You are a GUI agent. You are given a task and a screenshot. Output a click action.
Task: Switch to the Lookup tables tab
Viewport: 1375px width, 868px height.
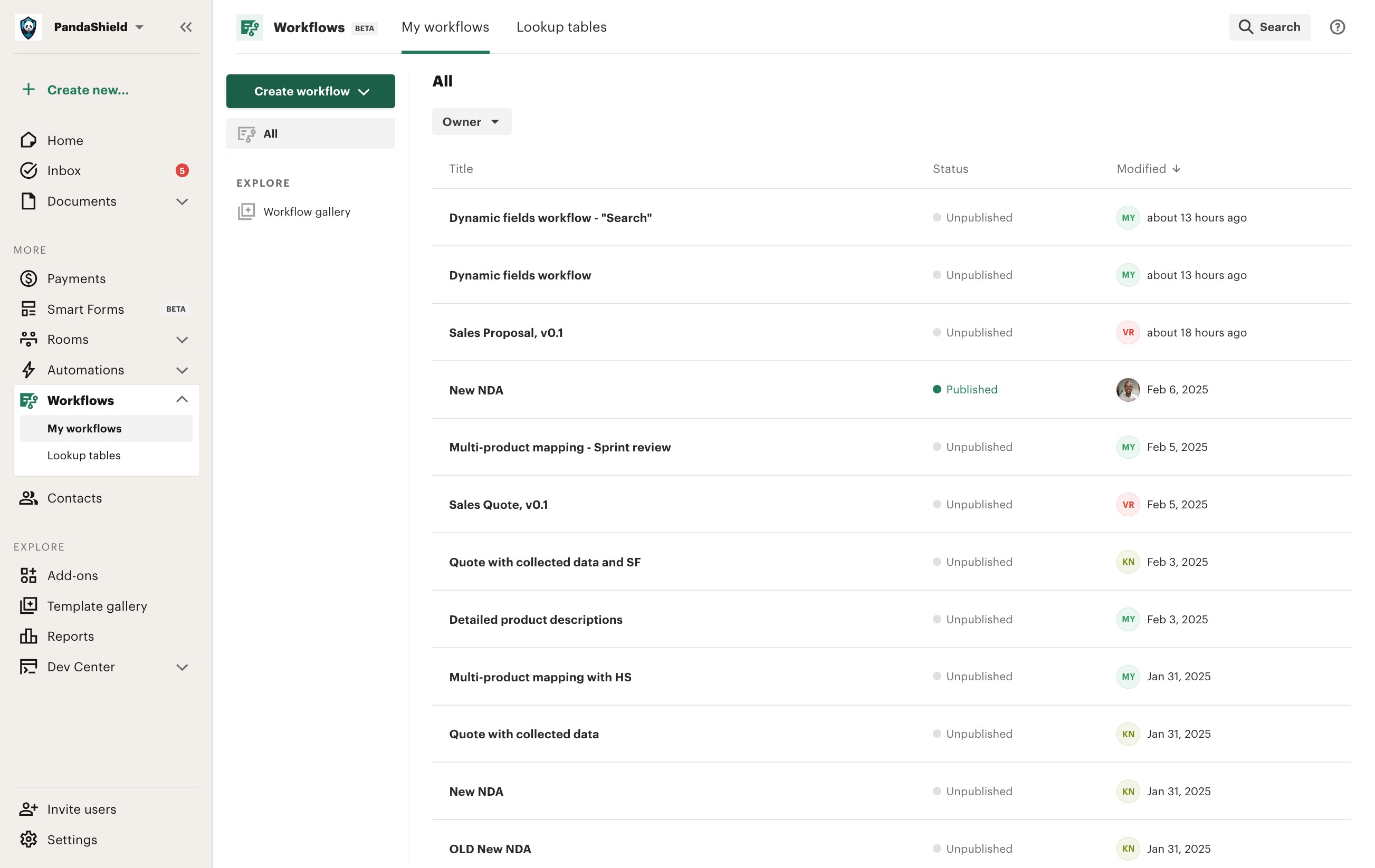(x=561, y=27)
